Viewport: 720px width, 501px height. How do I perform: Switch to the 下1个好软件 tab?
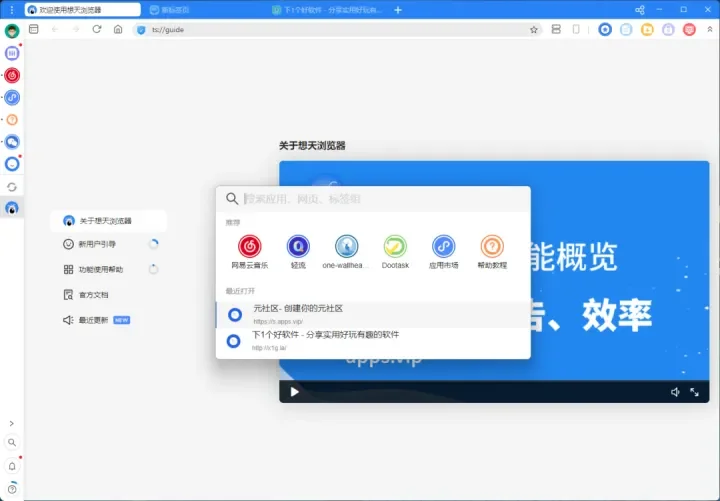coord(327,10)
